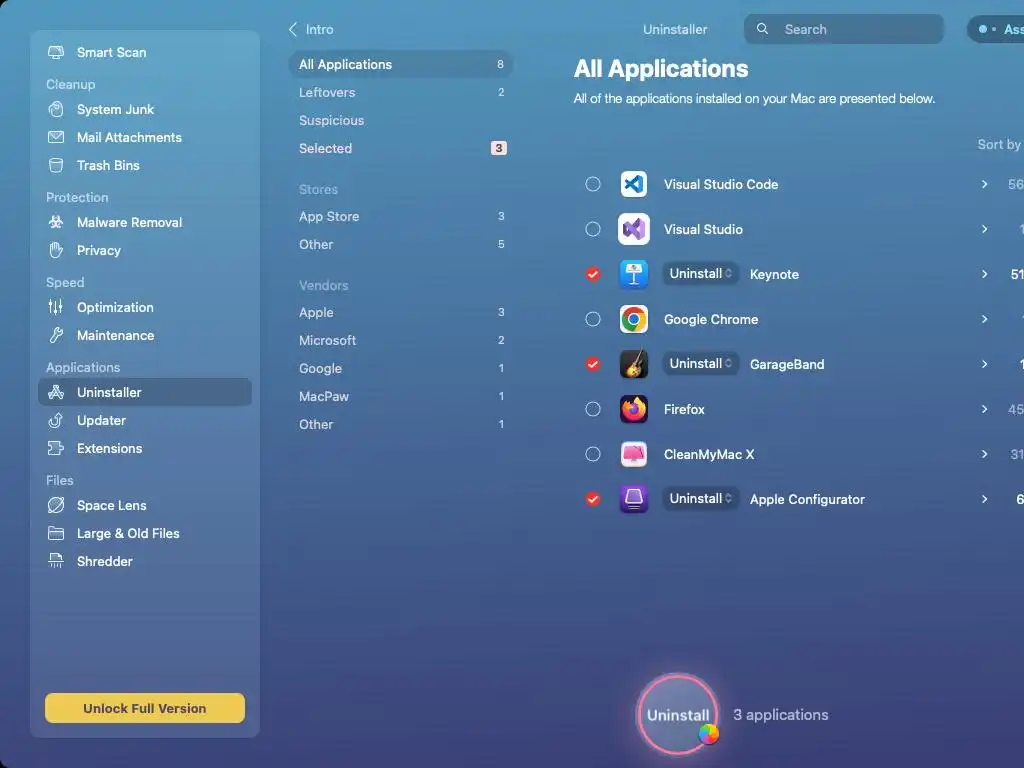Click the Space Lens icon
Viewport: 1024px width, 768px height.
[x=56, y=505]
